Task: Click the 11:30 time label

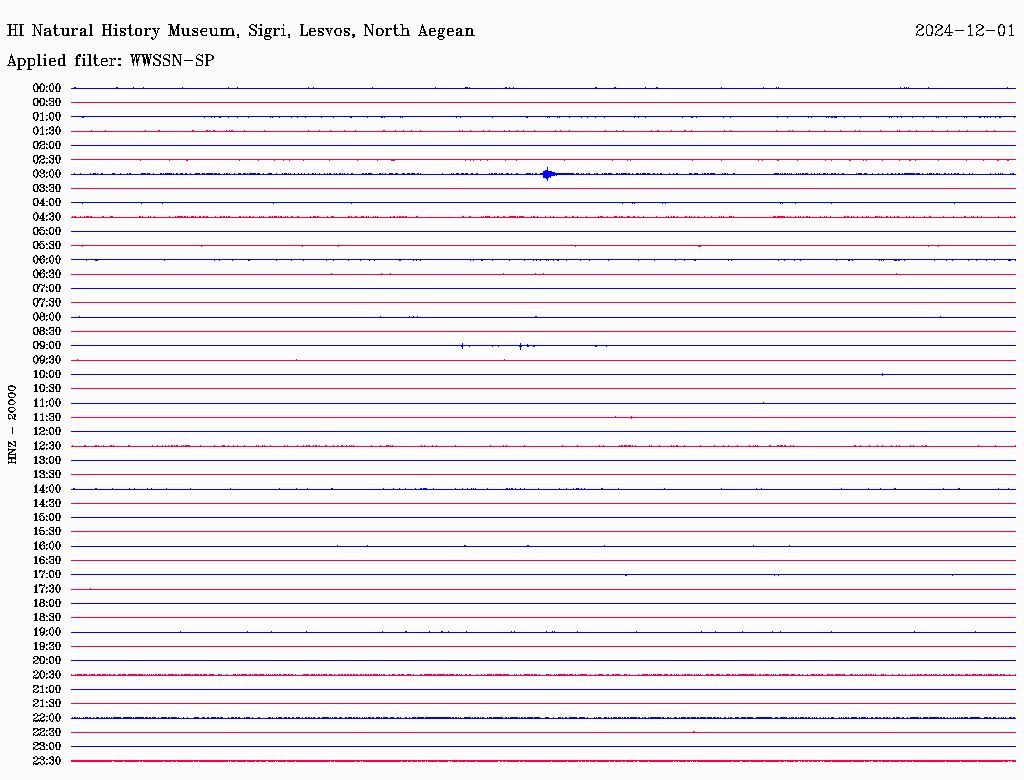Action: click(47, 417)
